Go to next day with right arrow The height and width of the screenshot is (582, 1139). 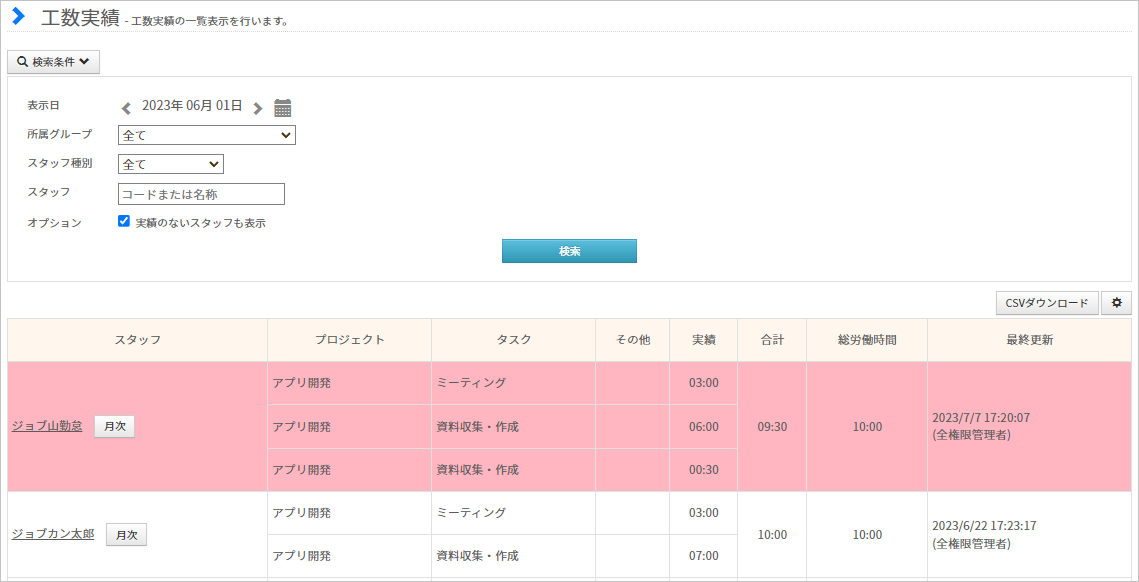coord(257,108)
